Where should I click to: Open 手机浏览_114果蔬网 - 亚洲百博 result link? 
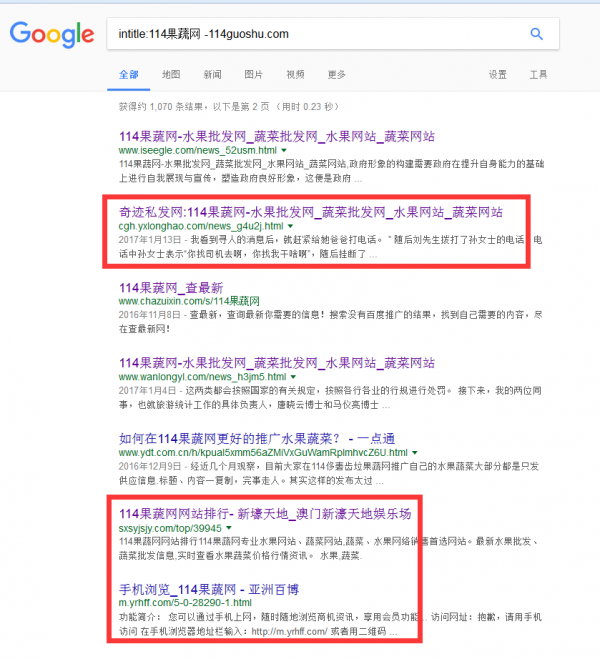click(209, 589)
